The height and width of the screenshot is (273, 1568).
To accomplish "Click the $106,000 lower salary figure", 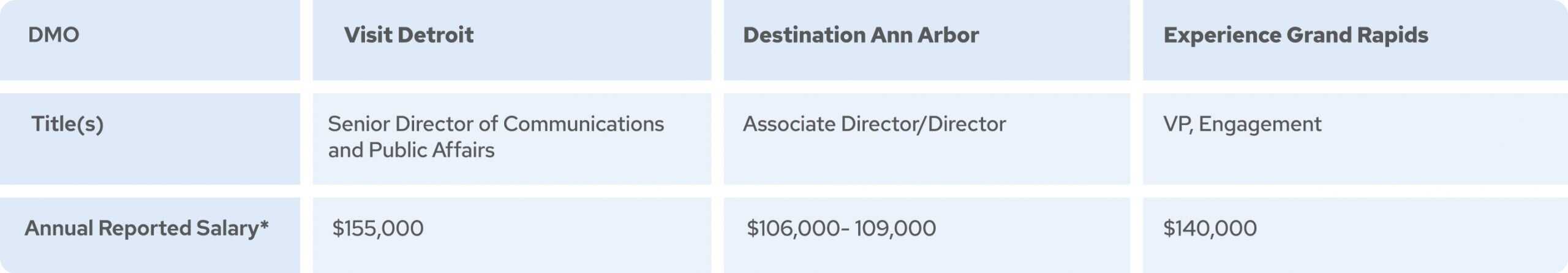I will click(x=793, y=228).
